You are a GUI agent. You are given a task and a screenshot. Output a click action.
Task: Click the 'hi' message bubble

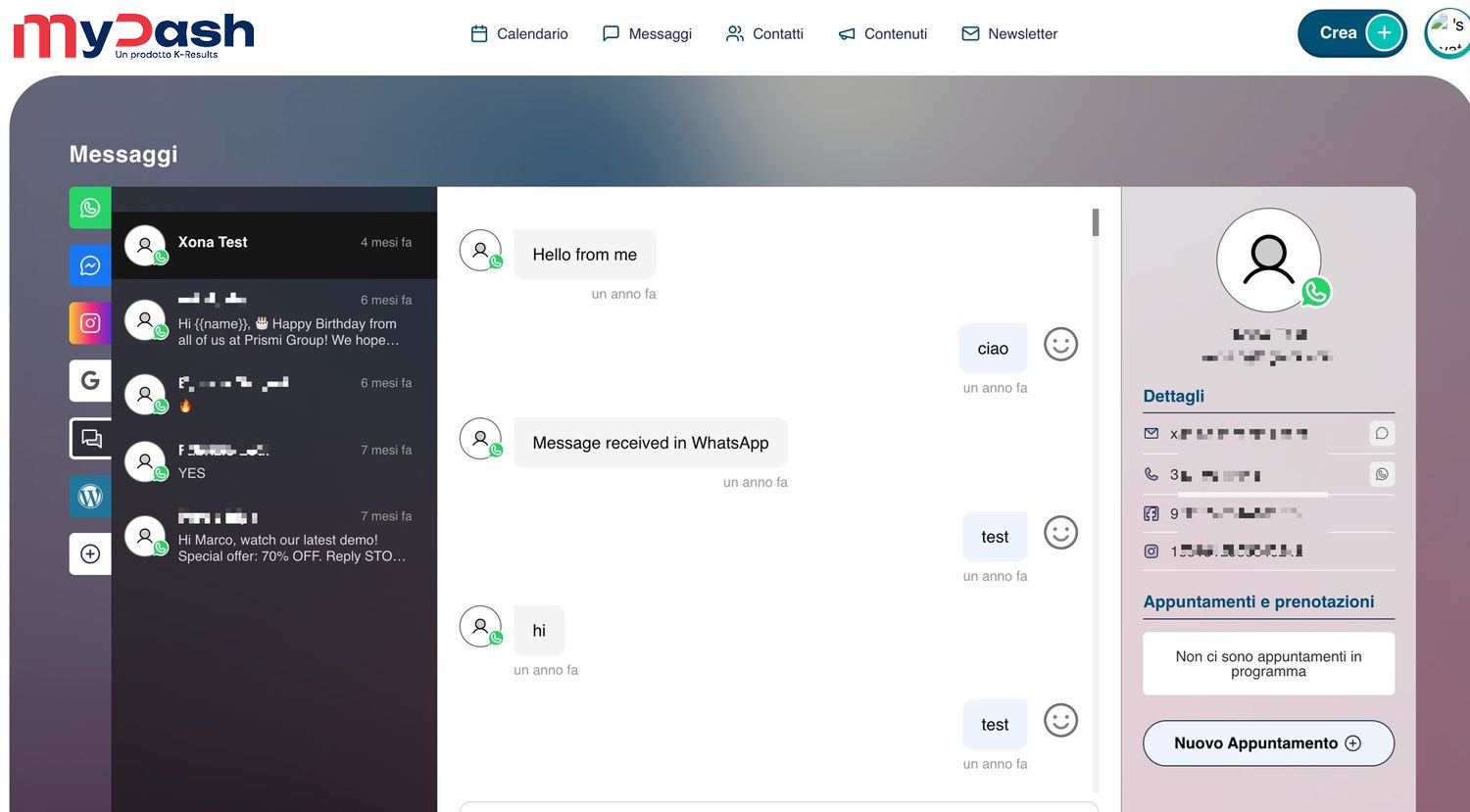[539, 631]
